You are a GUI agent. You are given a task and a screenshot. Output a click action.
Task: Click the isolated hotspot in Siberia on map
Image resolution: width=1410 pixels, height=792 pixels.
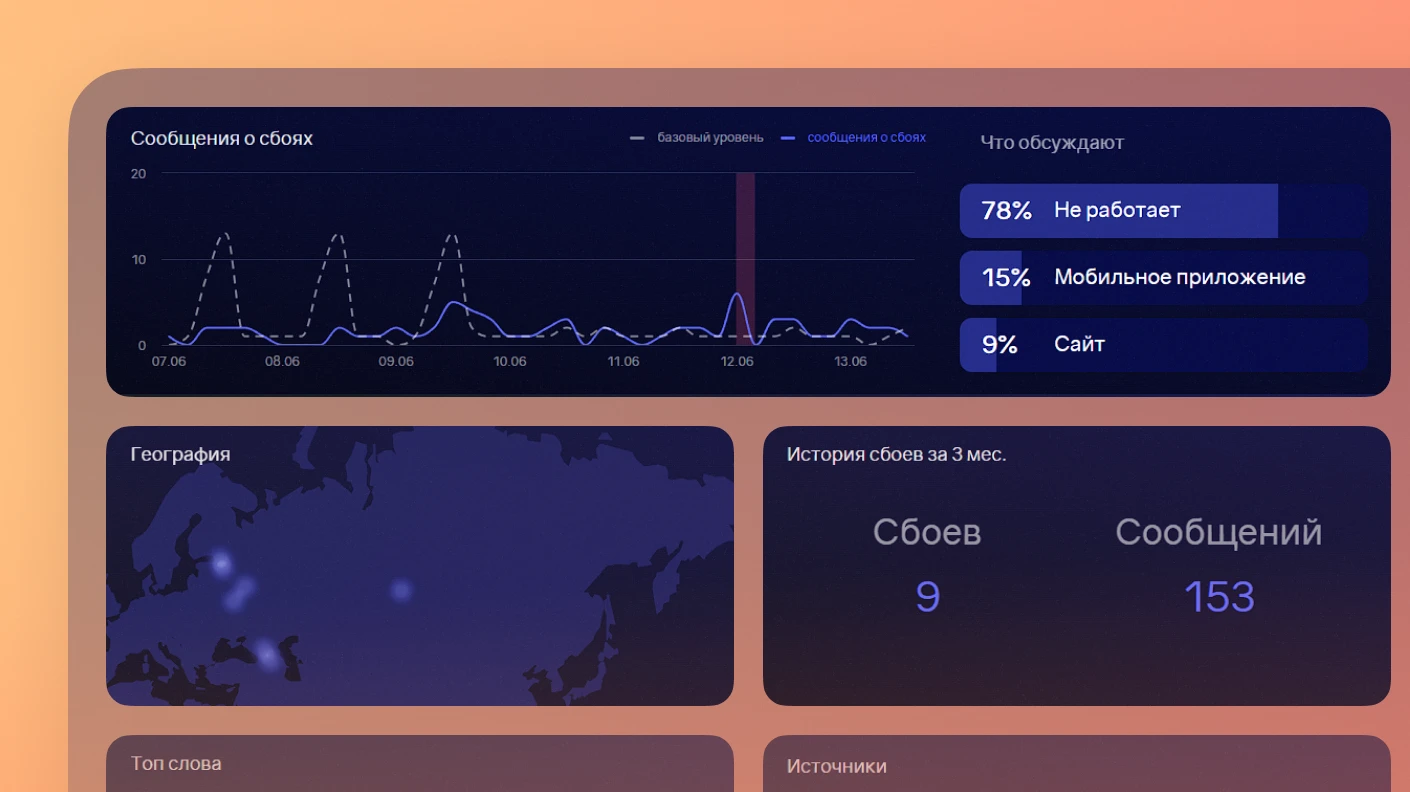[x=401, y=590]
